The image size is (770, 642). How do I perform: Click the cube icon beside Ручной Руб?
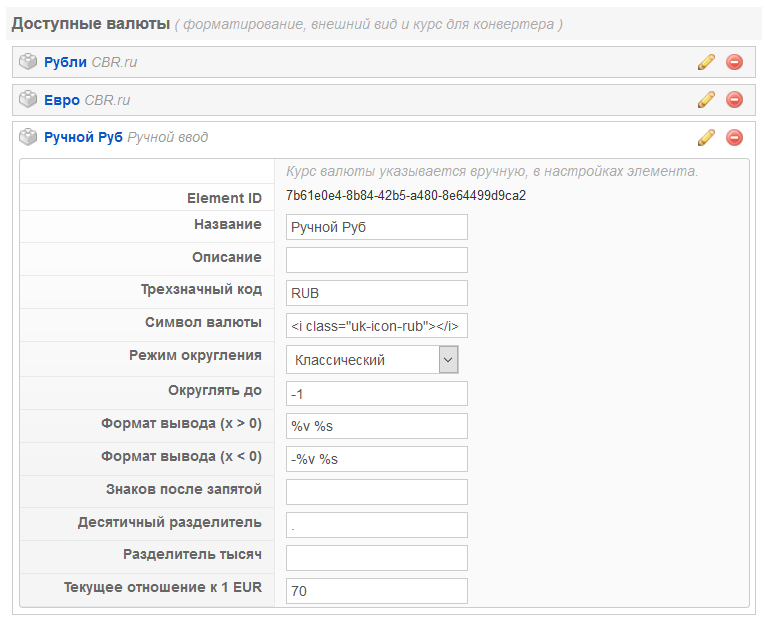click(x=28, y=137)
